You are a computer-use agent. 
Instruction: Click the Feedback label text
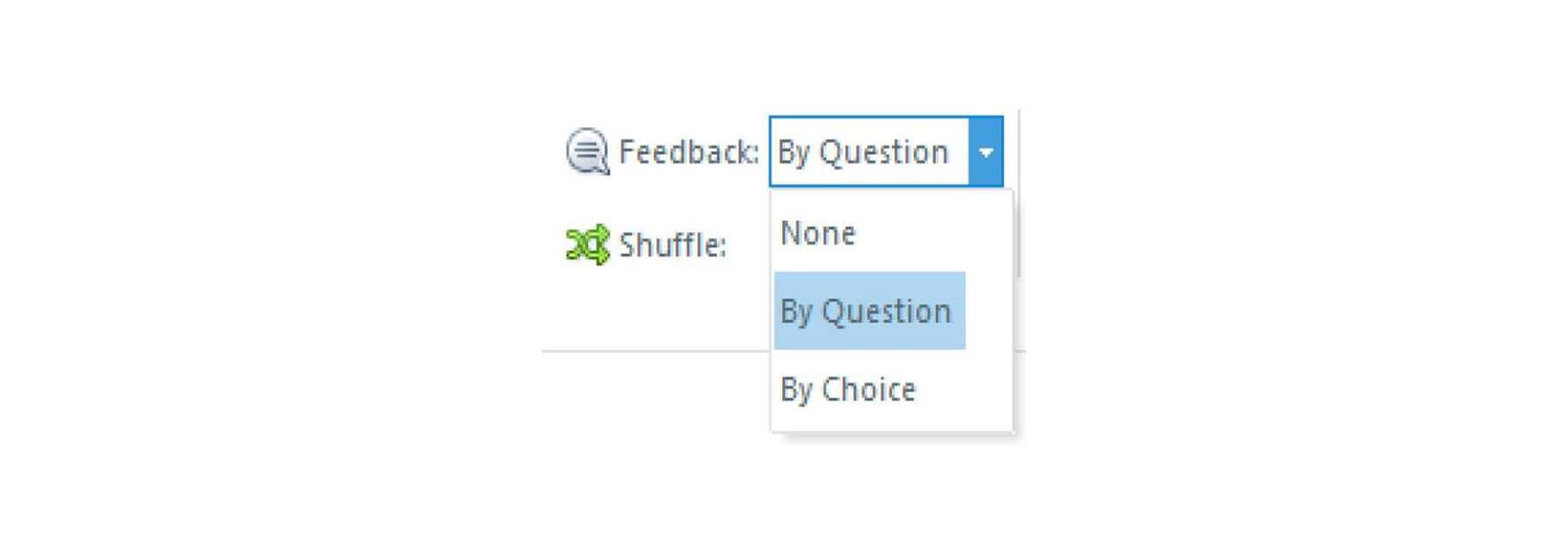[689, 151]
